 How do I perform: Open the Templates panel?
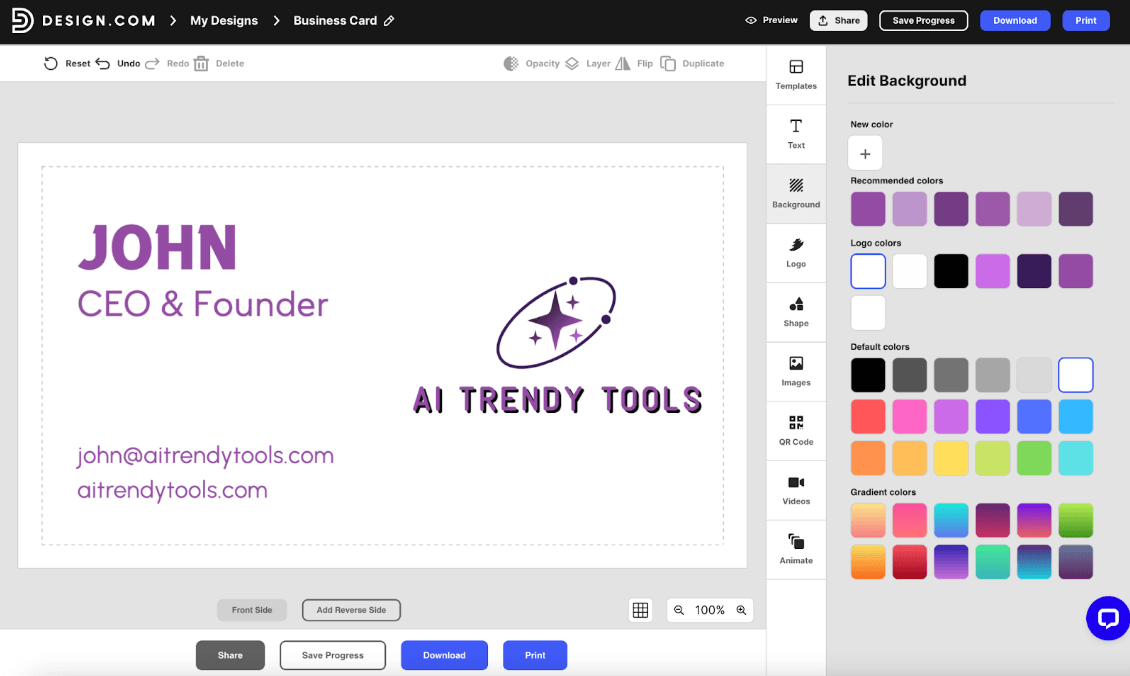796,75
